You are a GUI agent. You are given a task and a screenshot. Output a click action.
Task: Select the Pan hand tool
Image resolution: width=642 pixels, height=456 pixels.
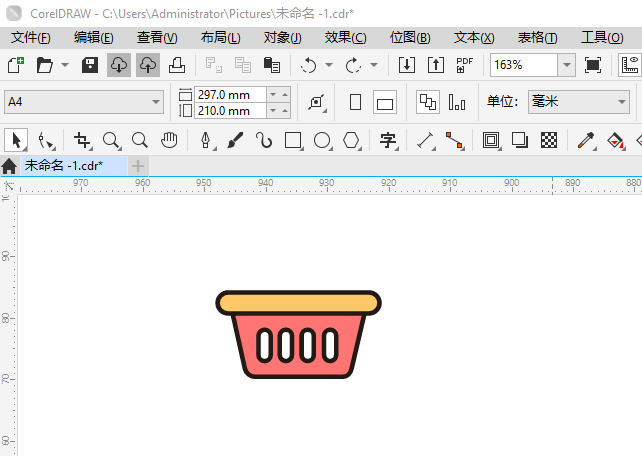[x=169, y=140]
